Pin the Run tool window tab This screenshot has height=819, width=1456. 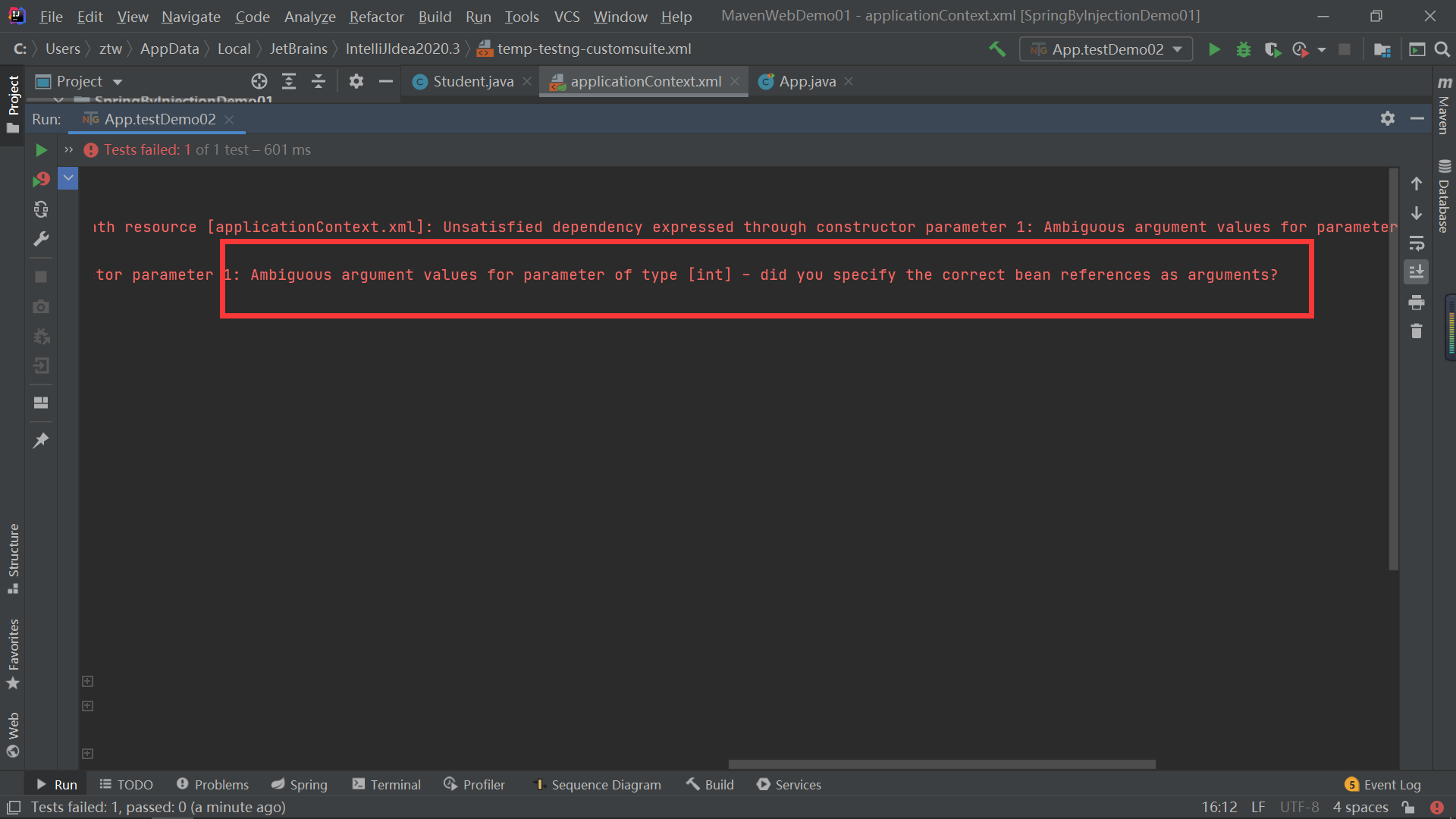point(41,440)
